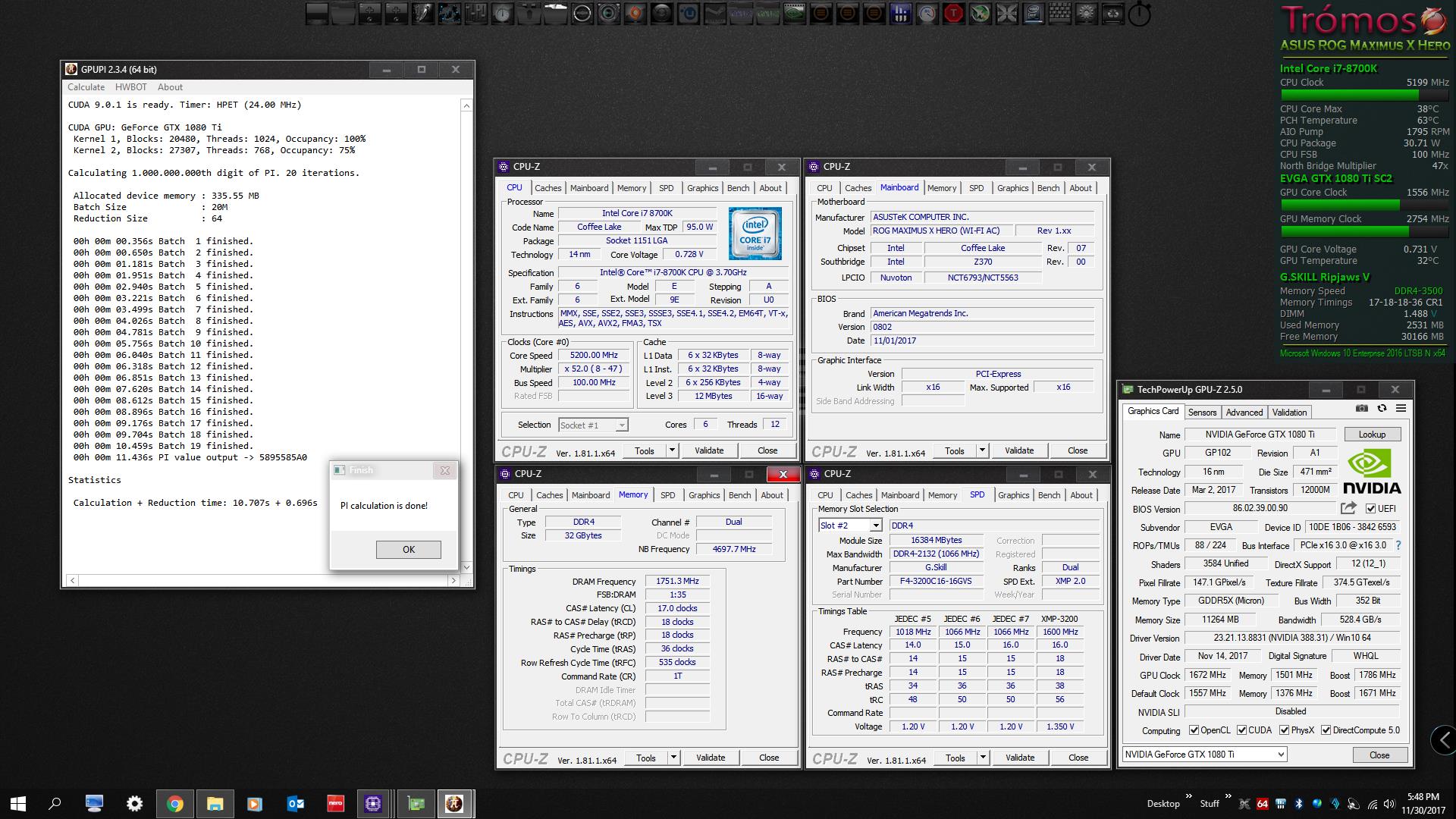Click the stopwatch icon in top dock

pos(1139,14)
